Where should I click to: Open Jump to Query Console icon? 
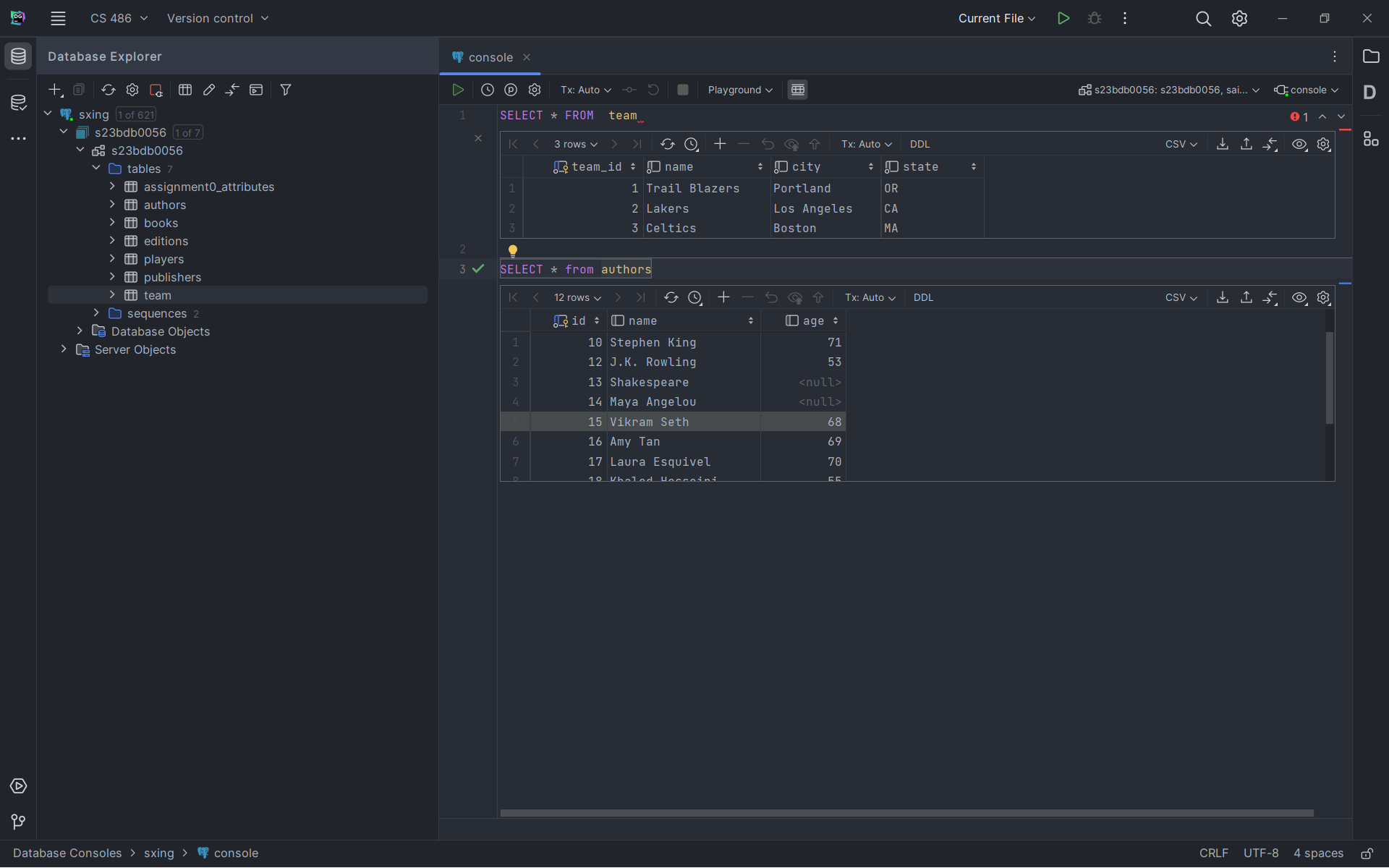[x=256, y=90]
